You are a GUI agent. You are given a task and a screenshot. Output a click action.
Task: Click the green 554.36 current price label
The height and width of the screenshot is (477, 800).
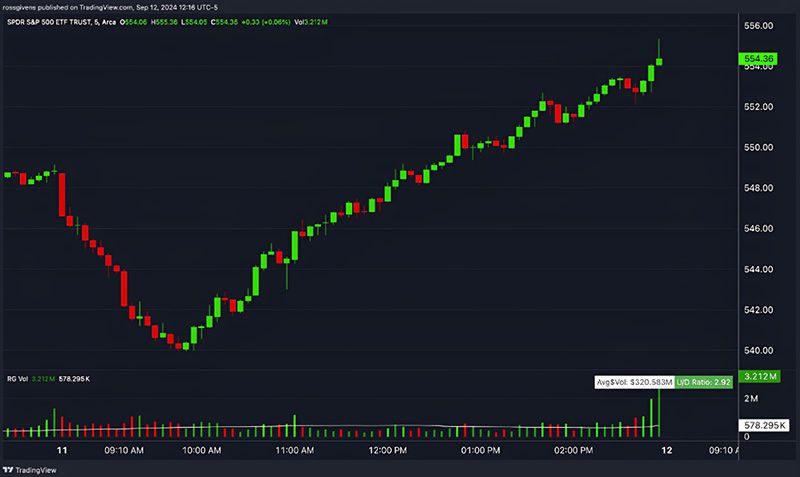pos(757,60)
